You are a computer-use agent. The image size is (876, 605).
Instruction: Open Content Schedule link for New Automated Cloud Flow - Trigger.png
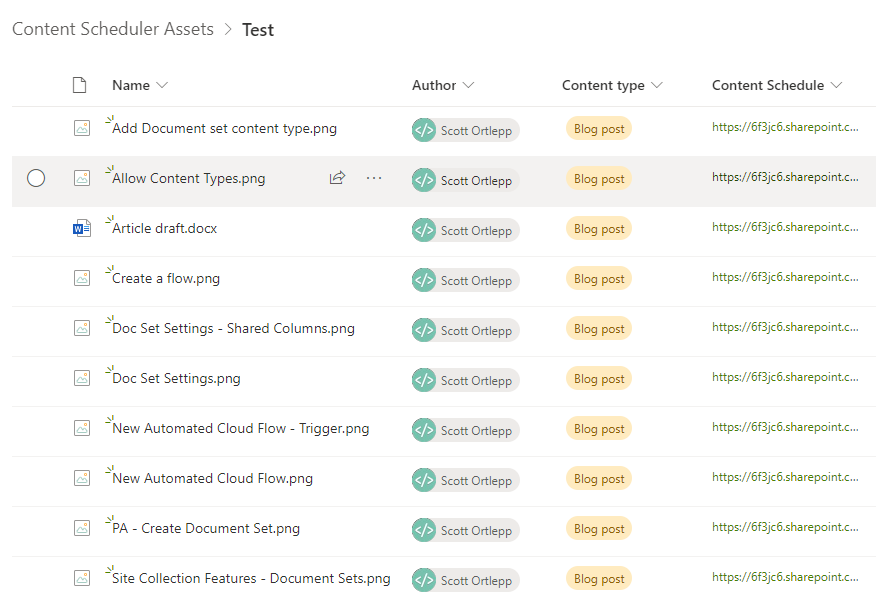pyautogui.click(x=785, y=427)
